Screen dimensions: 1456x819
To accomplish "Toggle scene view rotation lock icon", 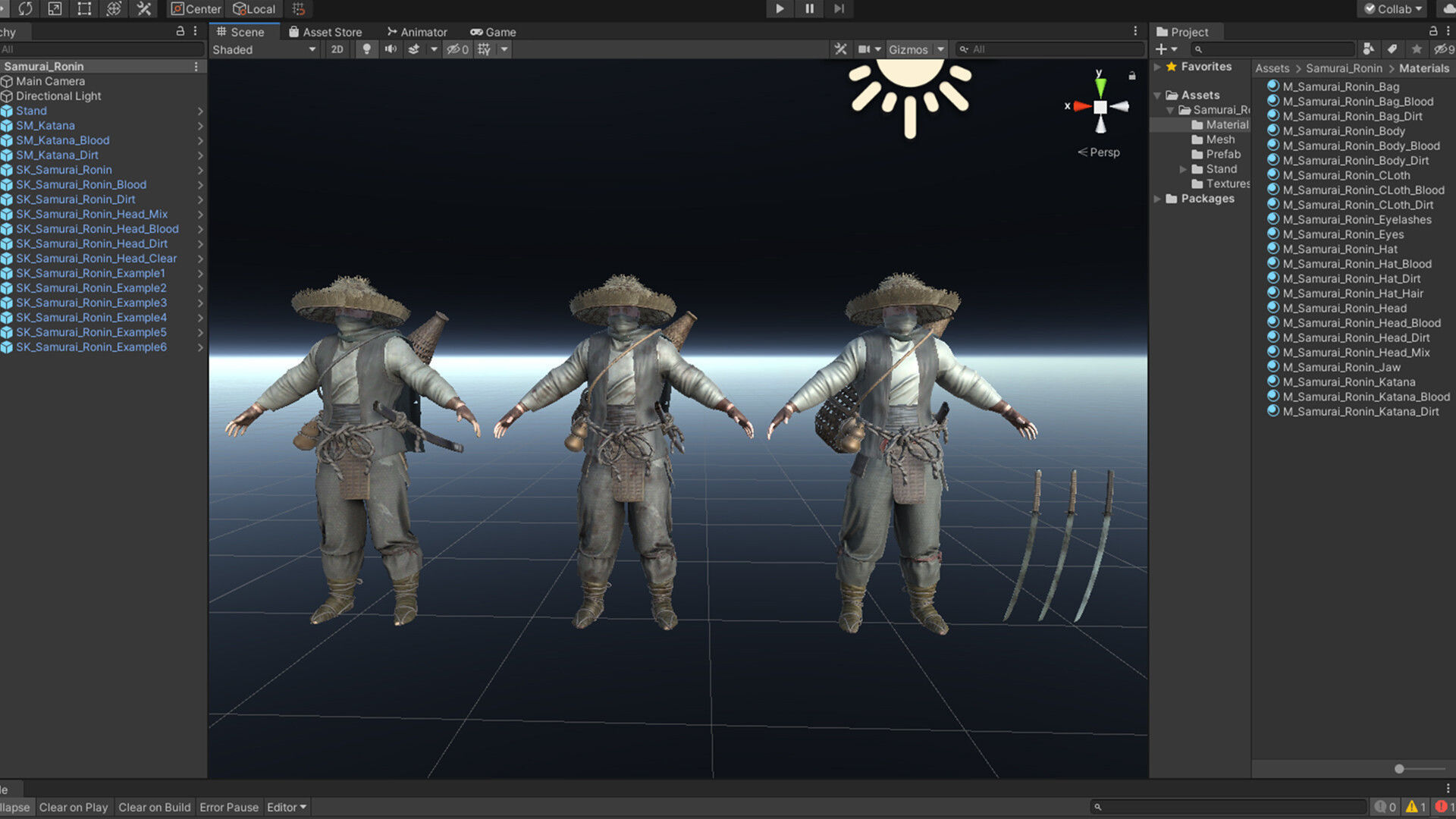I will click(x=1132, y=75).
